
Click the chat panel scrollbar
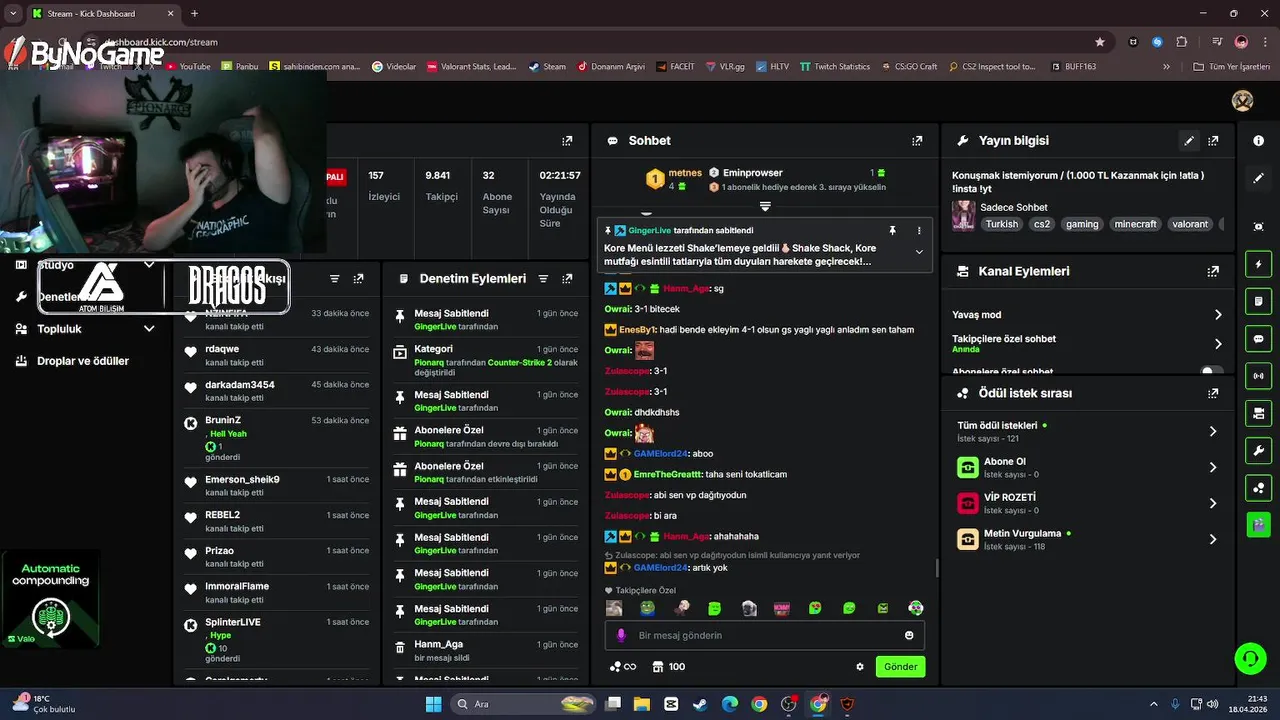(x=936, y=568)
